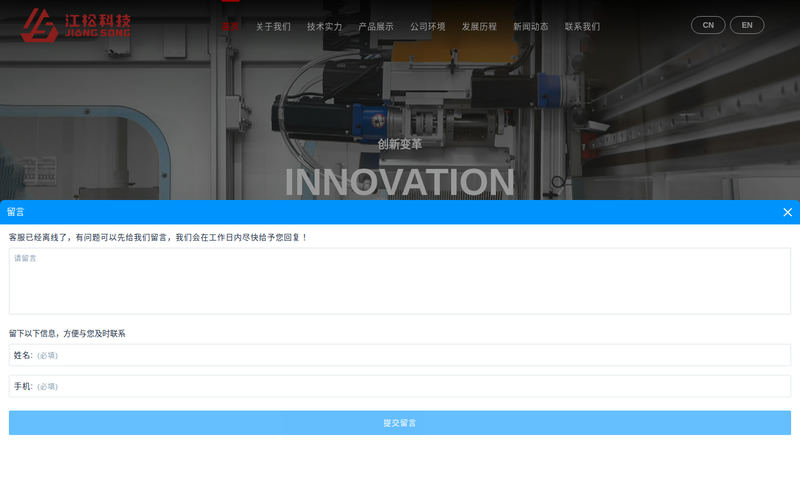
Task: Click the 留下以下信息 instruction text
Action: 67,334
